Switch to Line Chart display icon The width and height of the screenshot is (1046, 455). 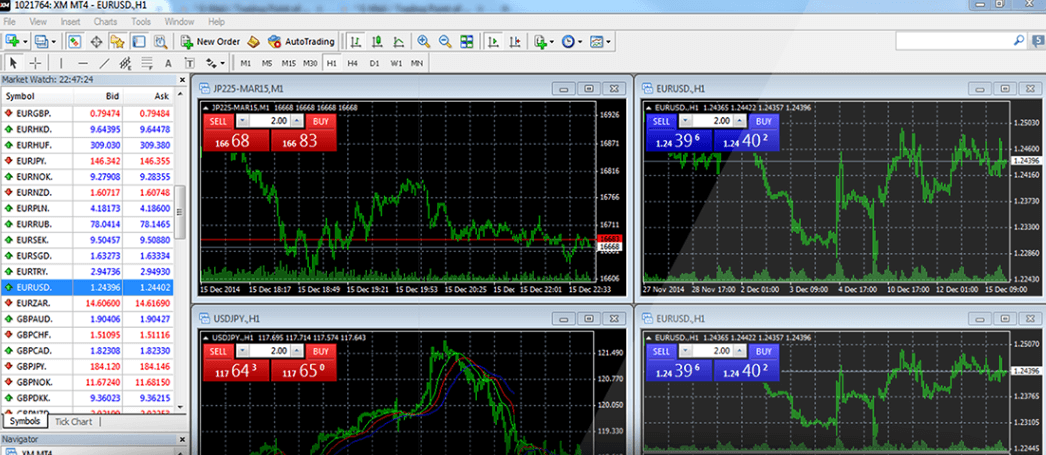[x=398, y=41]
